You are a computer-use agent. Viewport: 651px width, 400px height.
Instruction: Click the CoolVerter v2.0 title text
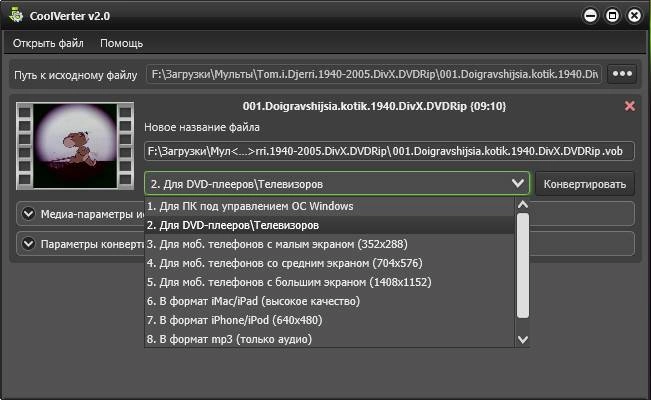click(70, 16)
